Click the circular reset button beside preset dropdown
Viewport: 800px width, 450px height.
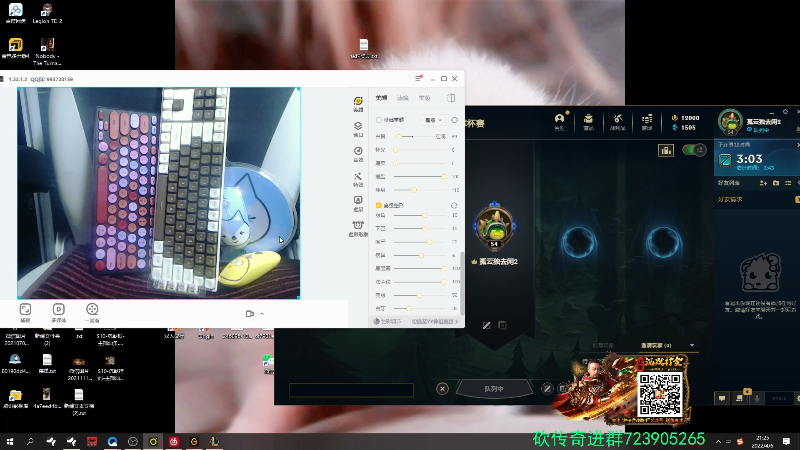[x=455, y=120]
